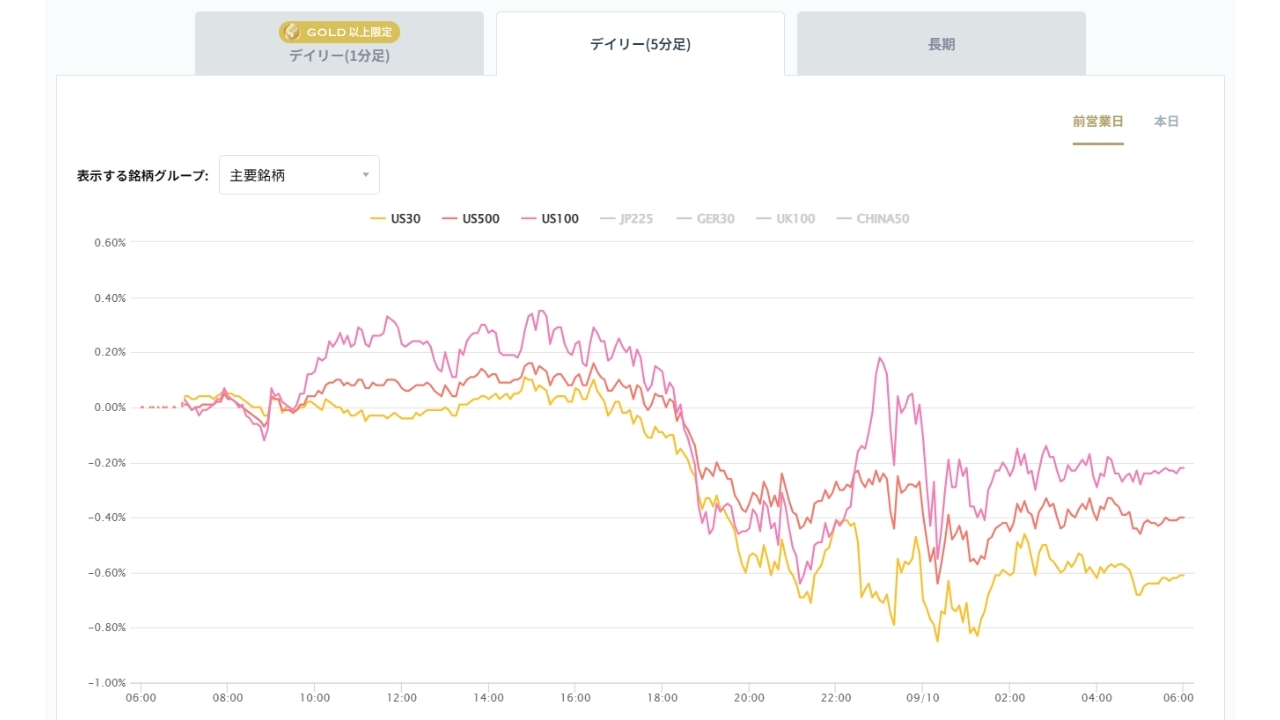This screenshot has height=720, width=1280.
Task: Hide the US500 series via legend
Action: coord(471,219)
